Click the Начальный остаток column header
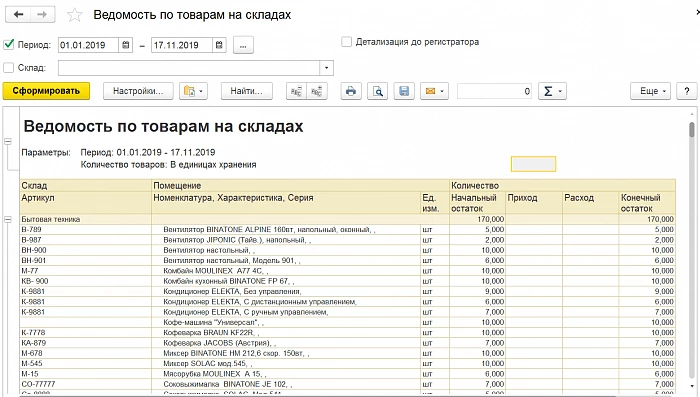This screenshot has width=700, height=397. (x=477, y=203)
